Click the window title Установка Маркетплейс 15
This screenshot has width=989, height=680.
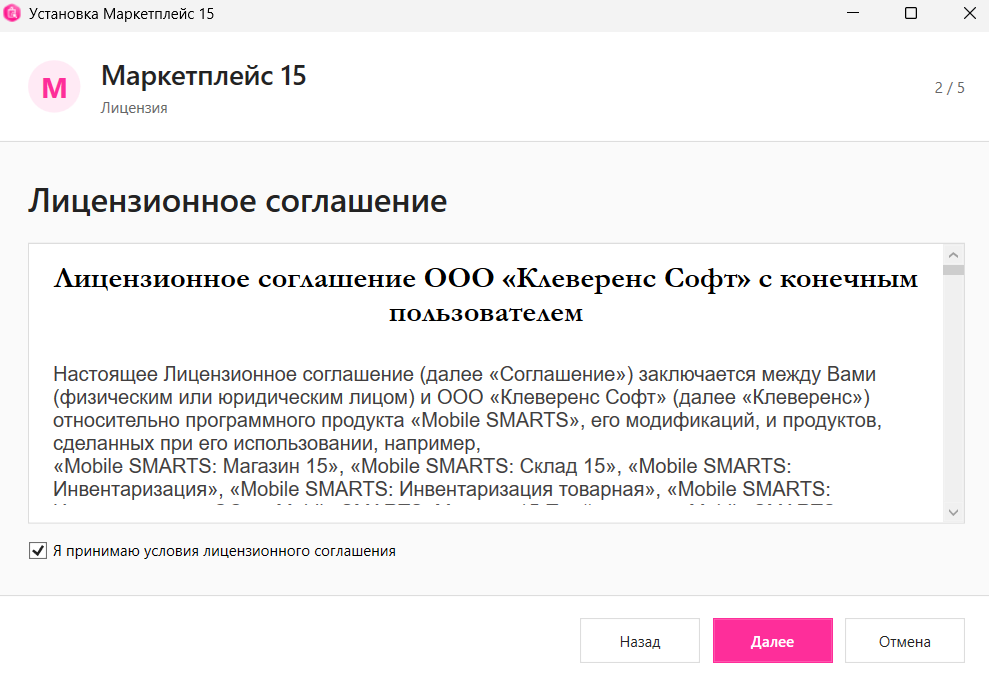point(122,14)
